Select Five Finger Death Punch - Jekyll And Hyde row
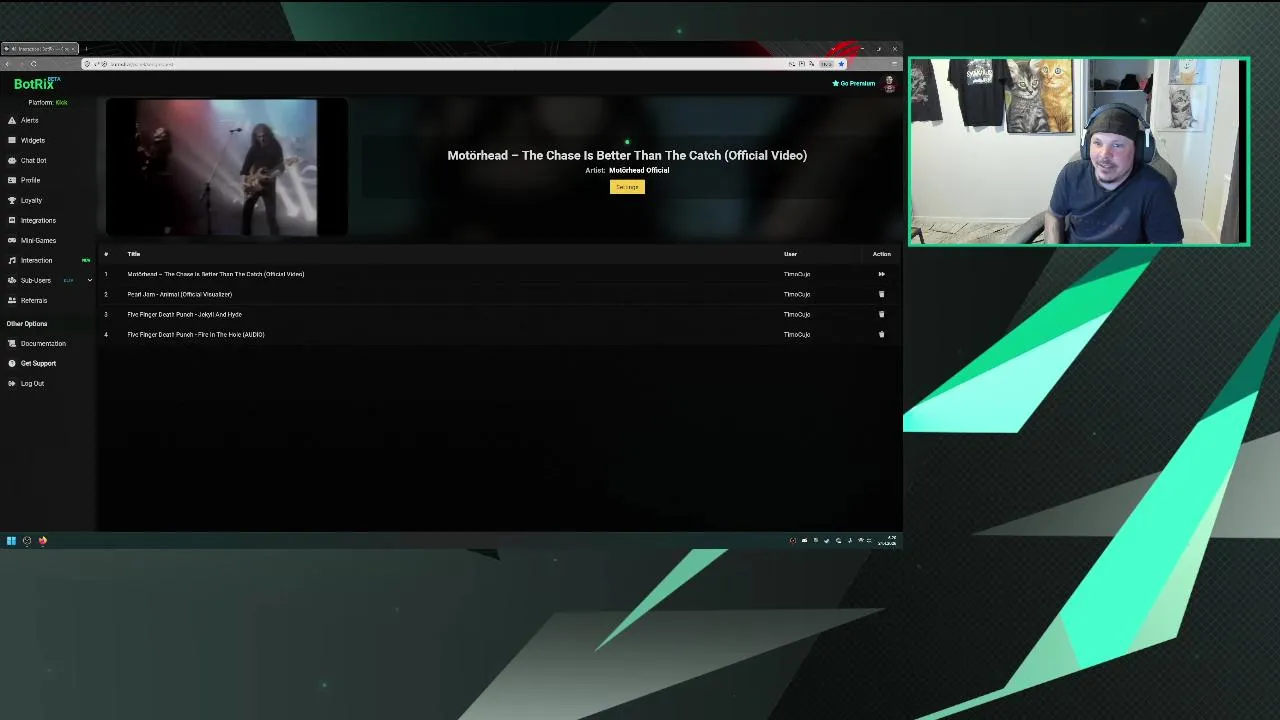1280x720 pixels. tap(500, 314)
